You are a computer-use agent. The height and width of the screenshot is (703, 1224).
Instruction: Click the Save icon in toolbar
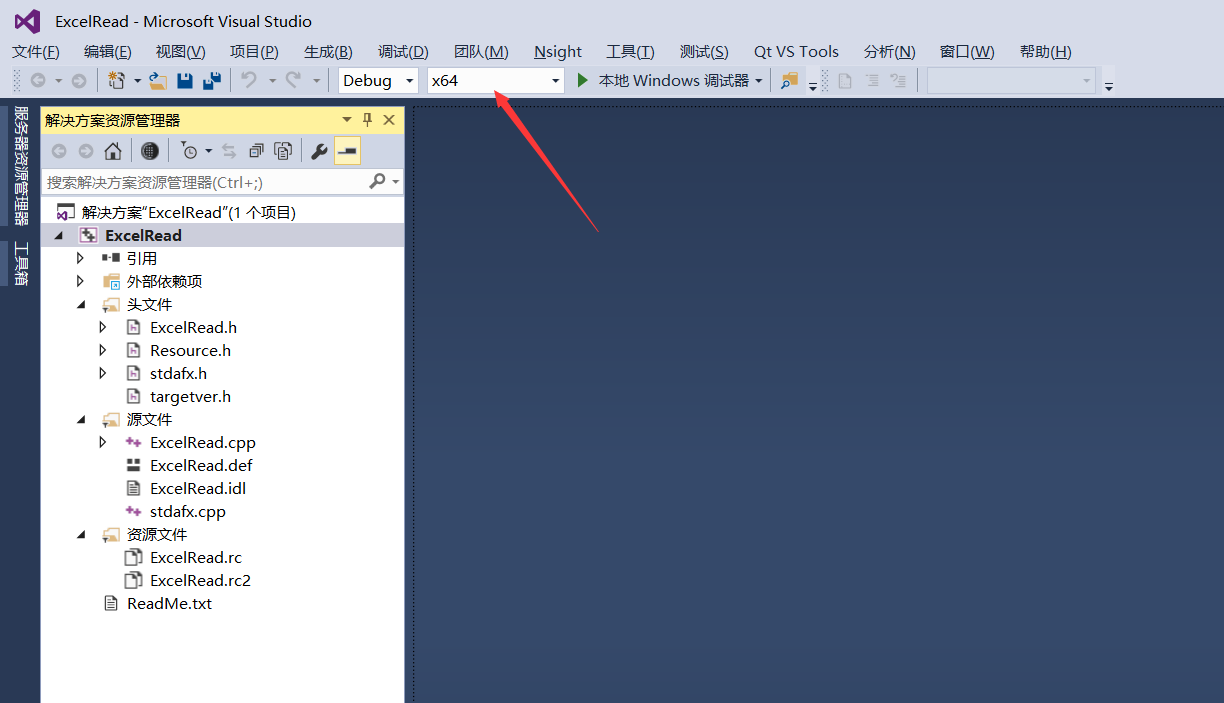[x=185, y=80]
